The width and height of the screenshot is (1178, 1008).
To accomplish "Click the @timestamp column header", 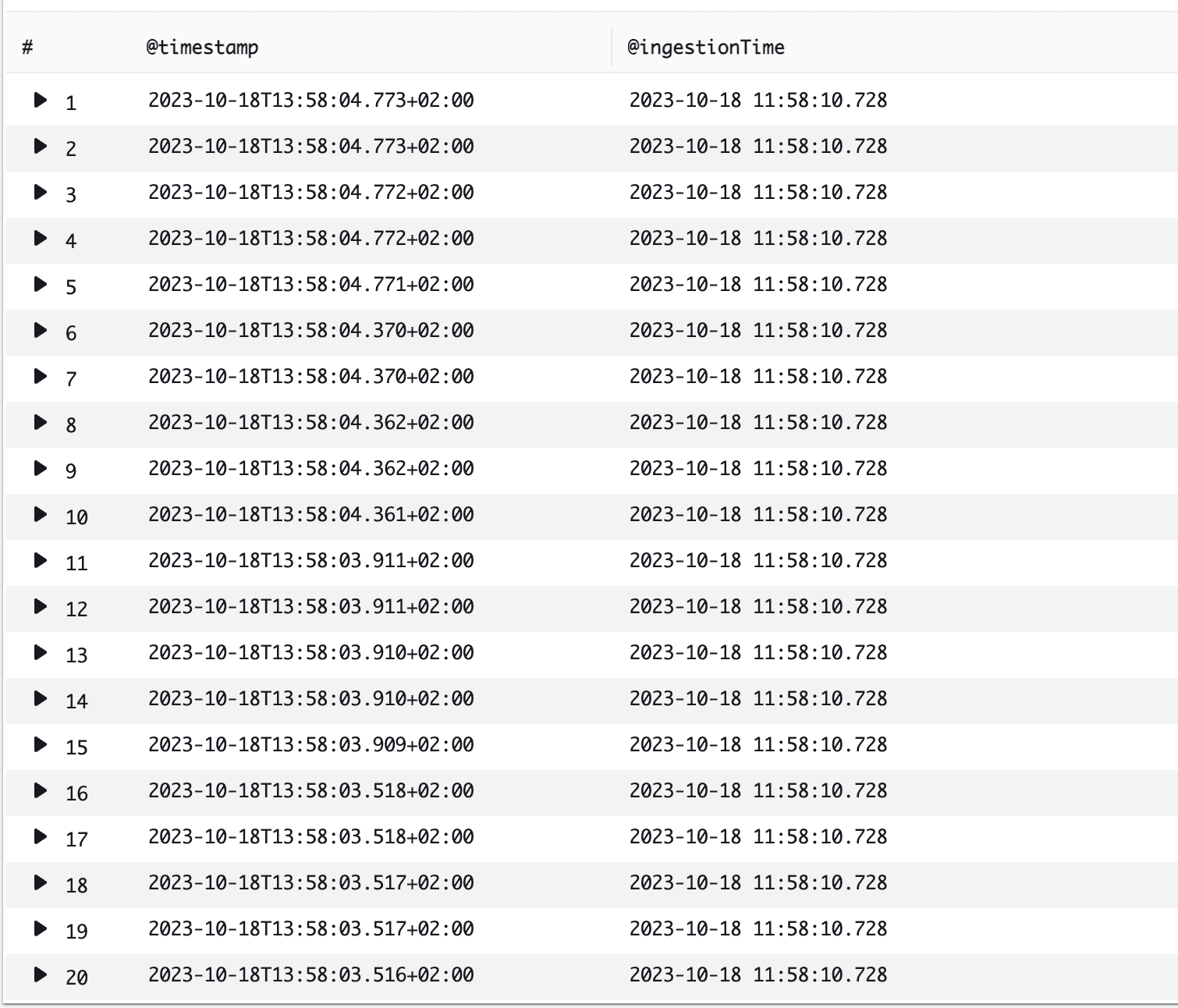I will click(202, 48).
